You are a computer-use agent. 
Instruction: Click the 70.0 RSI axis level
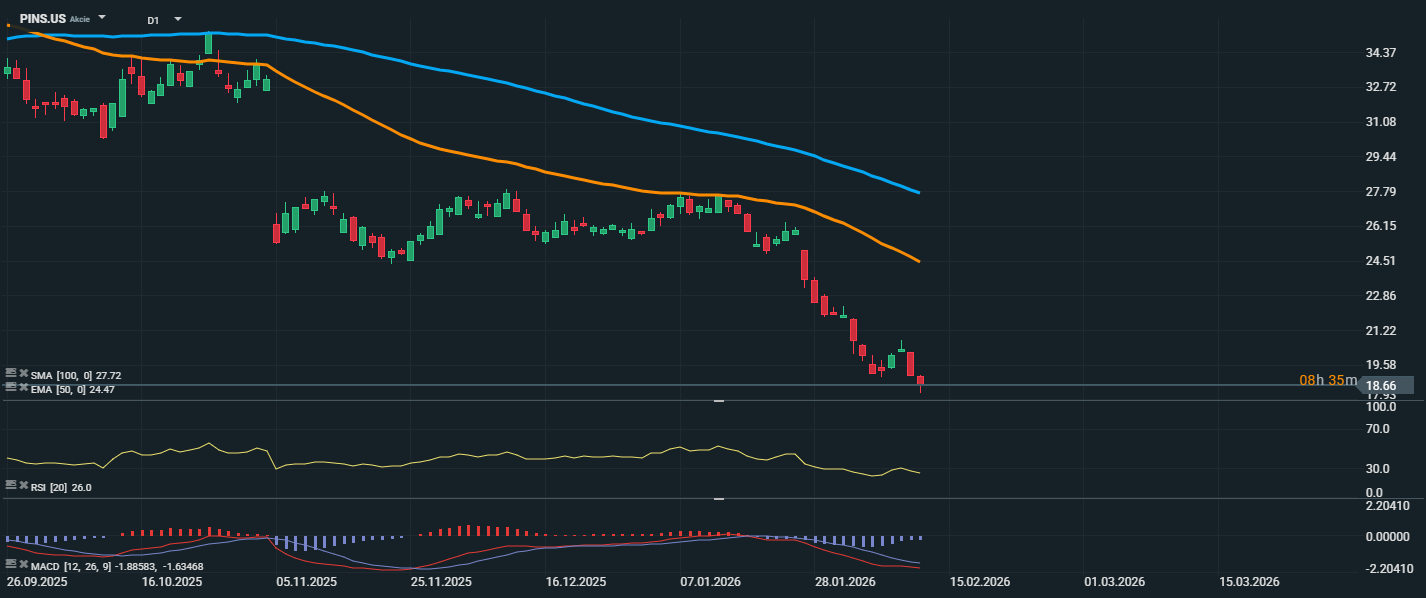(x=1378, y=429)
